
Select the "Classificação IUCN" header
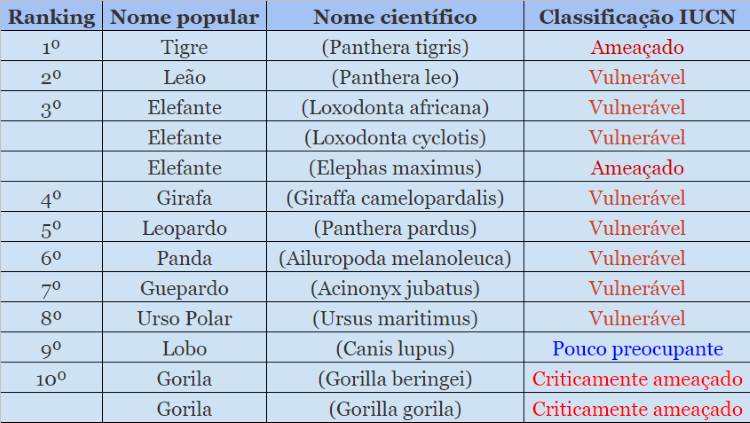(636, 17)
